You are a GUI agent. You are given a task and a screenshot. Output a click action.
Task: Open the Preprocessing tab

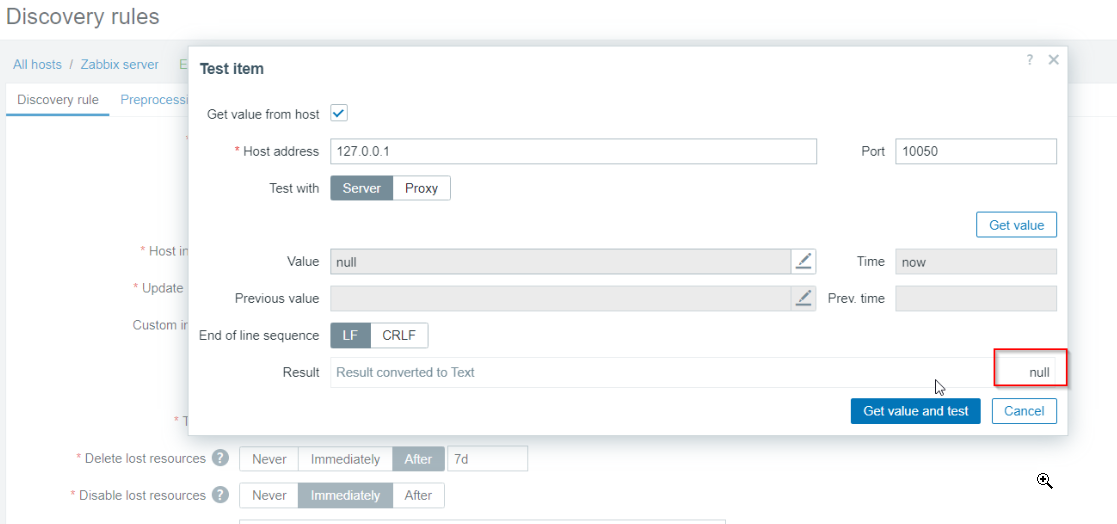tap(154, 100)
